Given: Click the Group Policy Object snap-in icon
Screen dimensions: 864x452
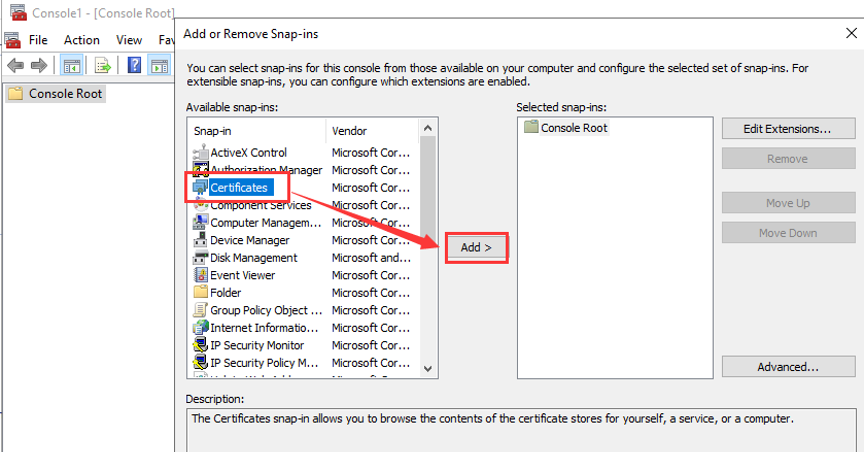Looking at the screenshot, I should (201, 310).
